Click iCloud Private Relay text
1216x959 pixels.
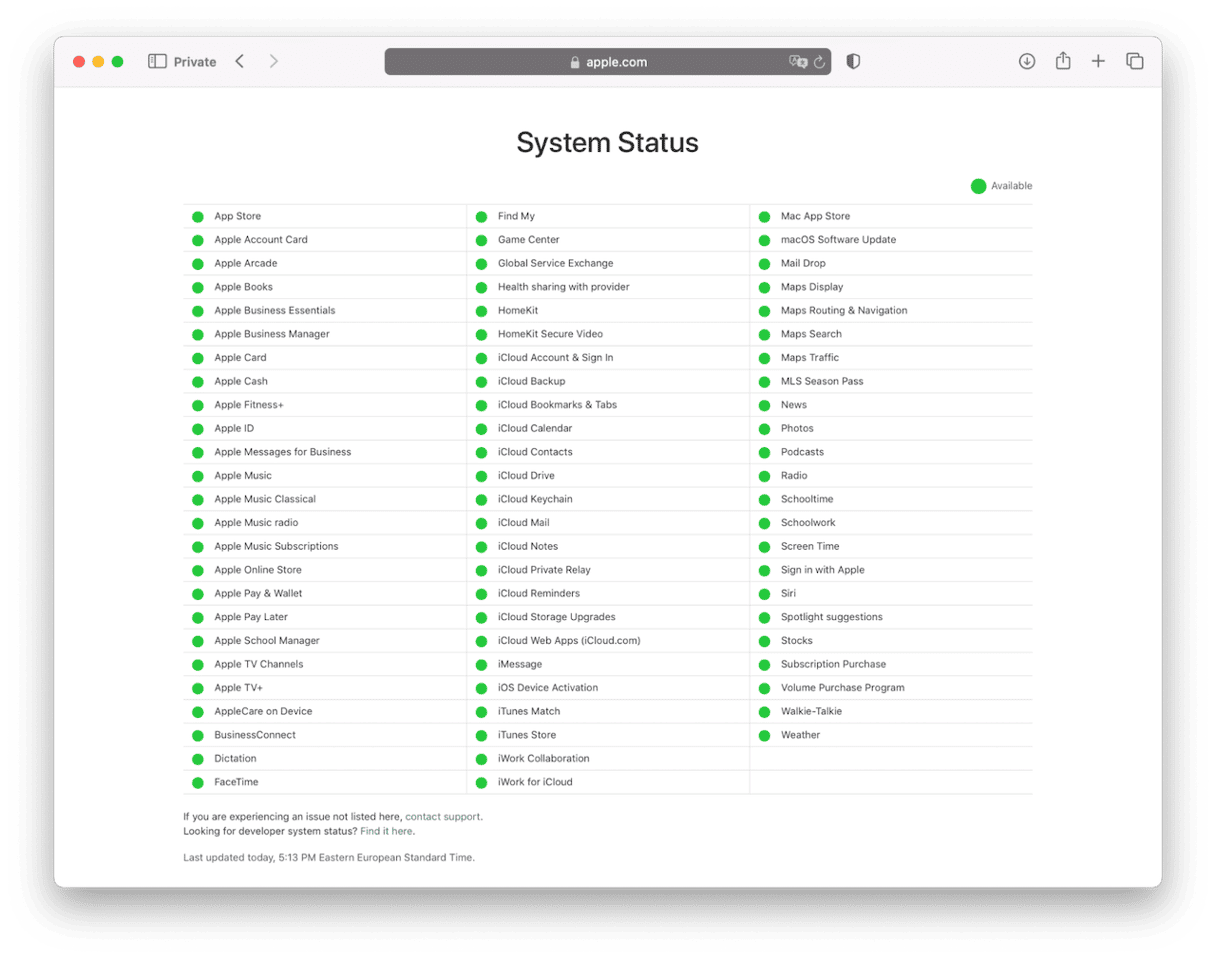click(544, 570)
